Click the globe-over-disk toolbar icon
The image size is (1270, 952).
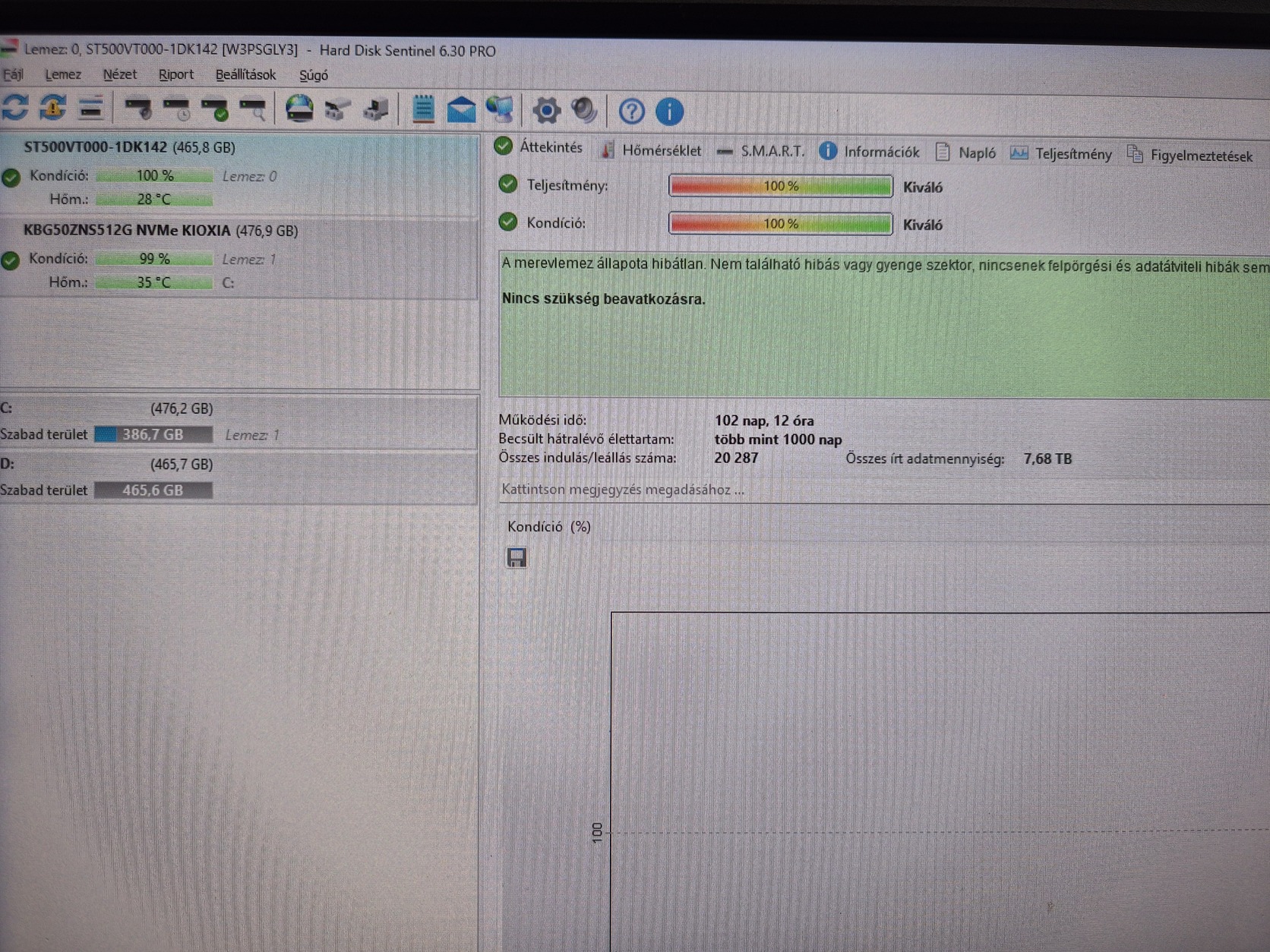[x=299, y=109]
